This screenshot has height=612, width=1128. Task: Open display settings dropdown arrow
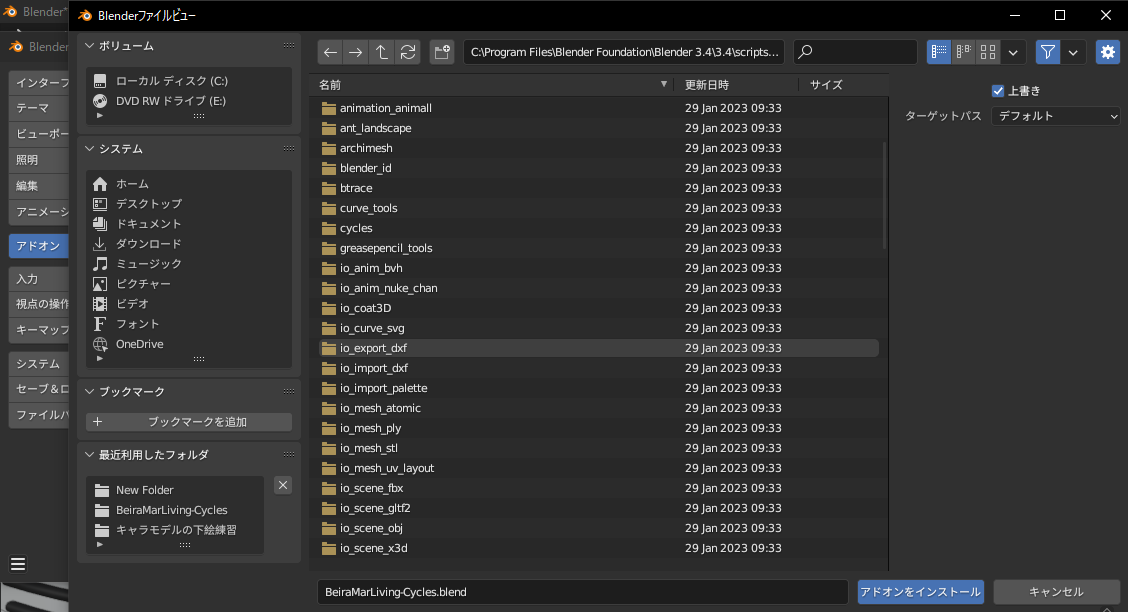pyautogui.click(x=1013, y=52)
